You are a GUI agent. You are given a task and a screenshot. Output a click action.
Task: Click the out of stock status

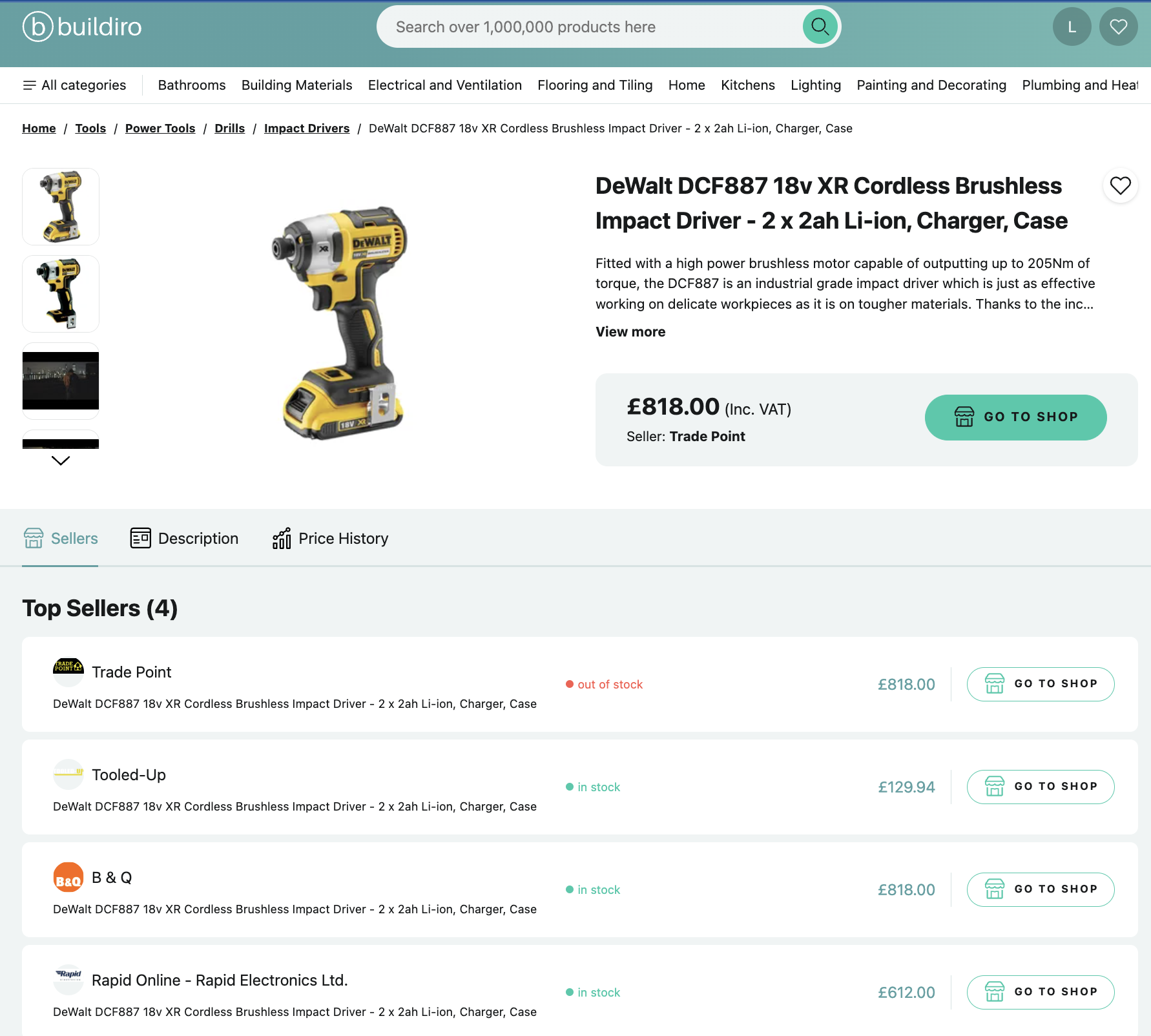(604, 685)
